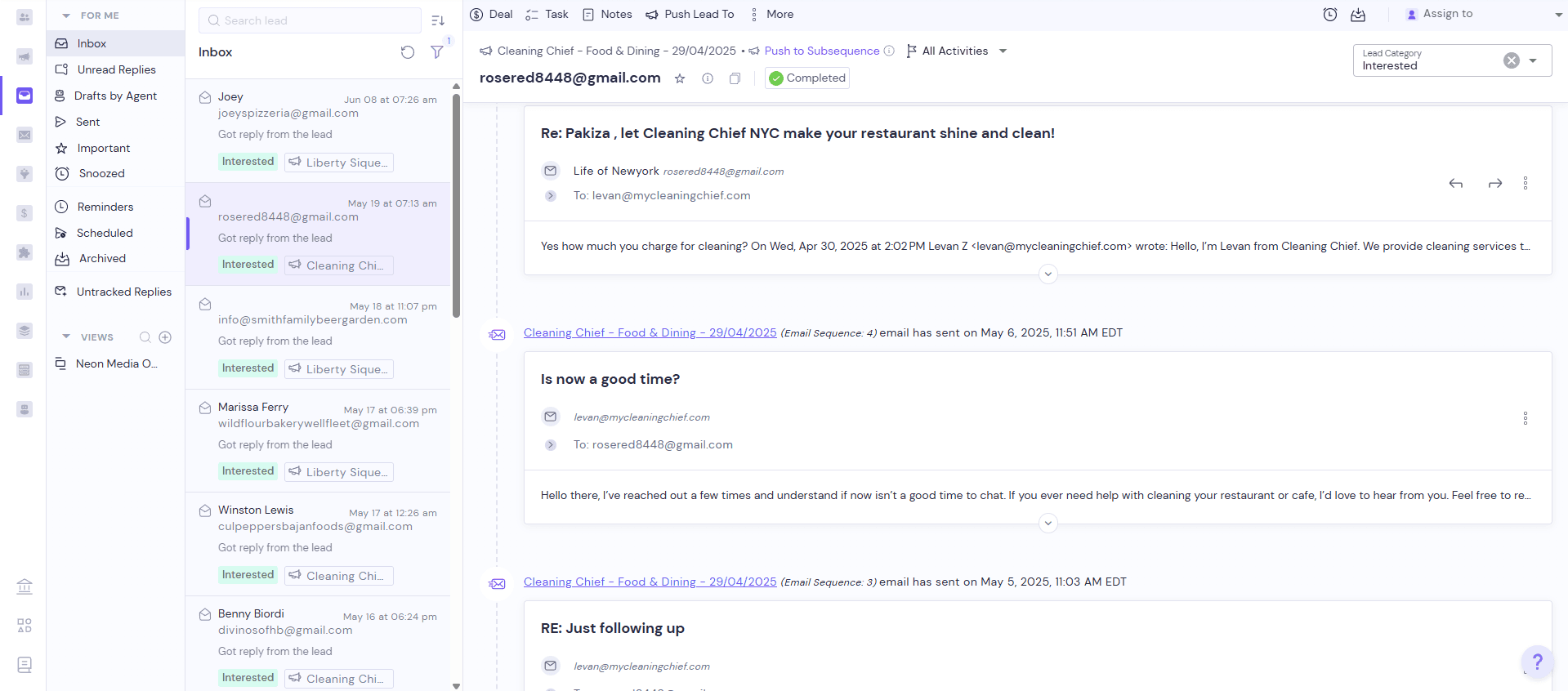Expand recipient details of Life of Newyork email
The image size is (1568, 691).
click(x=551, y=196)
